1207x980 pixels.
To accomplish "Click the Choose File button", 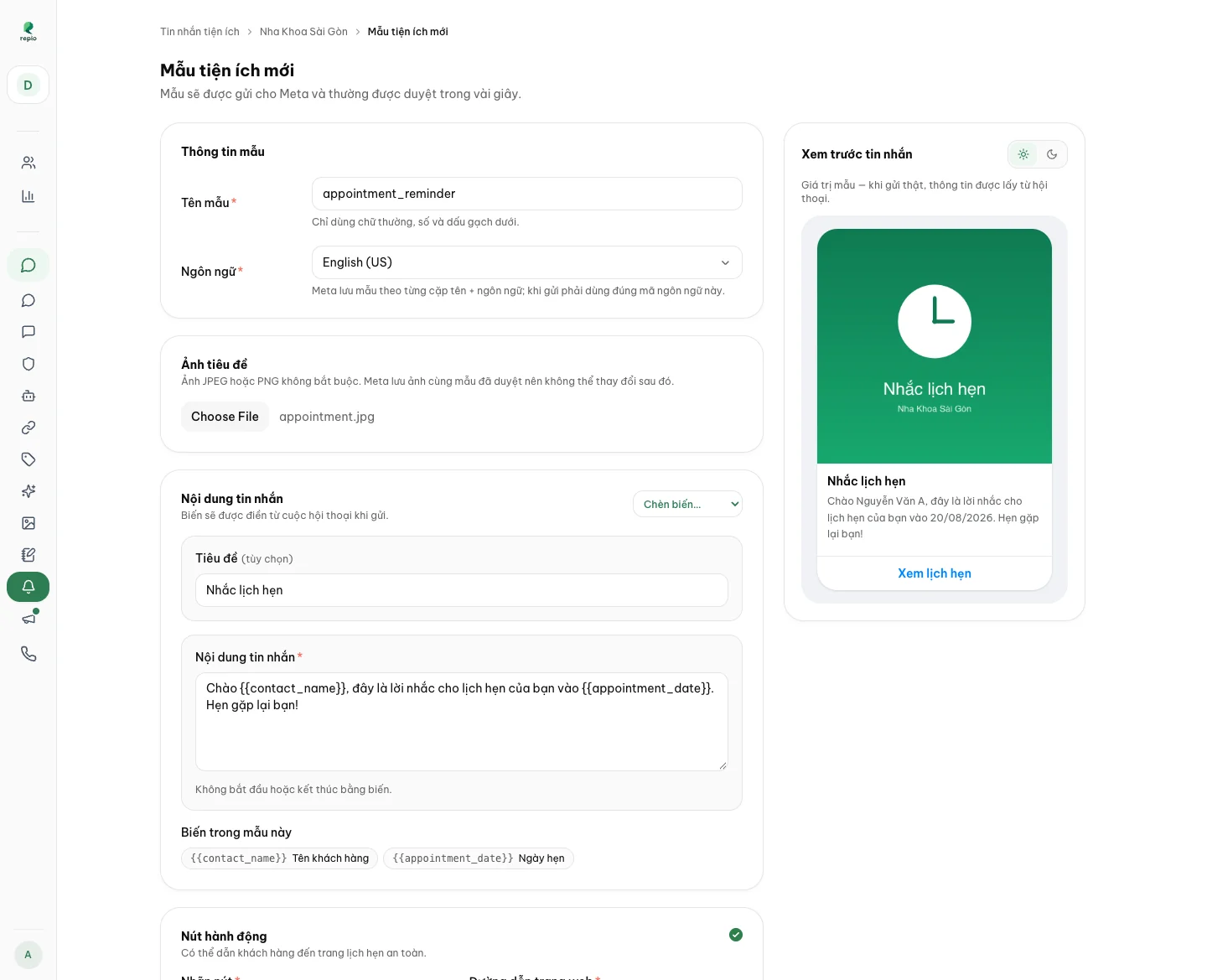I will pyautogui.click(x=225, y=417).
